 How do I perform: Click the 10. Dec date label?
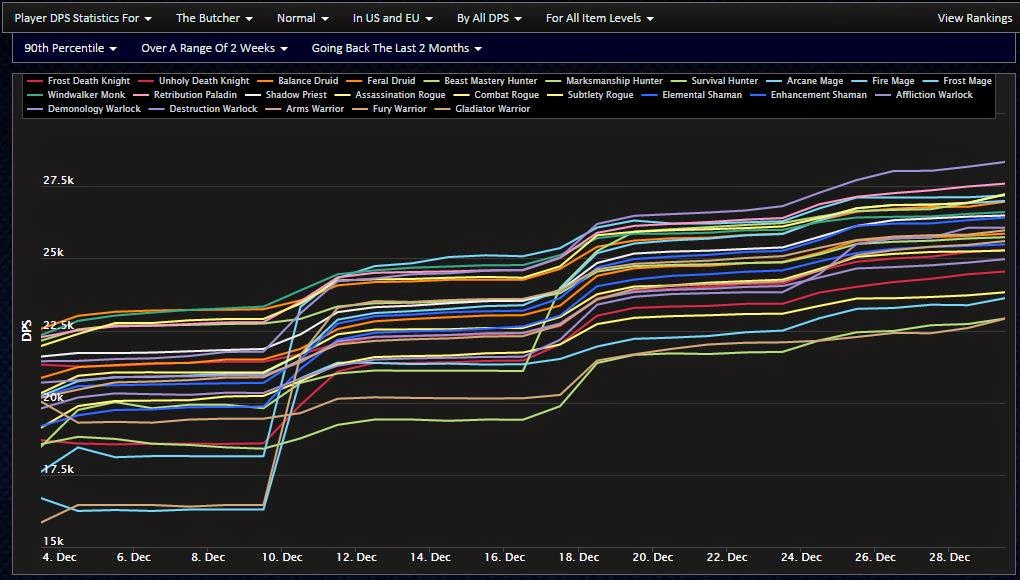click(282, 557)
